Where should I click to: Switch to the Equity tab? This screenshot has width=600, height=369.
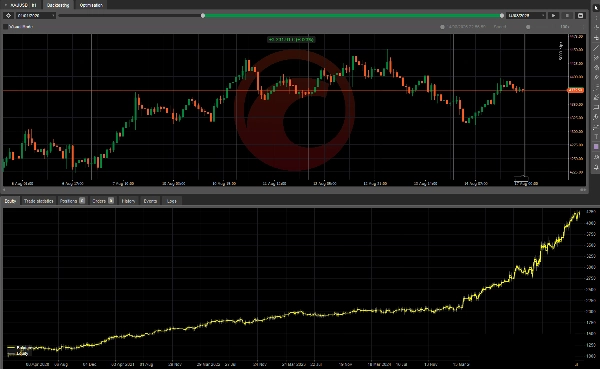point(10,201)
